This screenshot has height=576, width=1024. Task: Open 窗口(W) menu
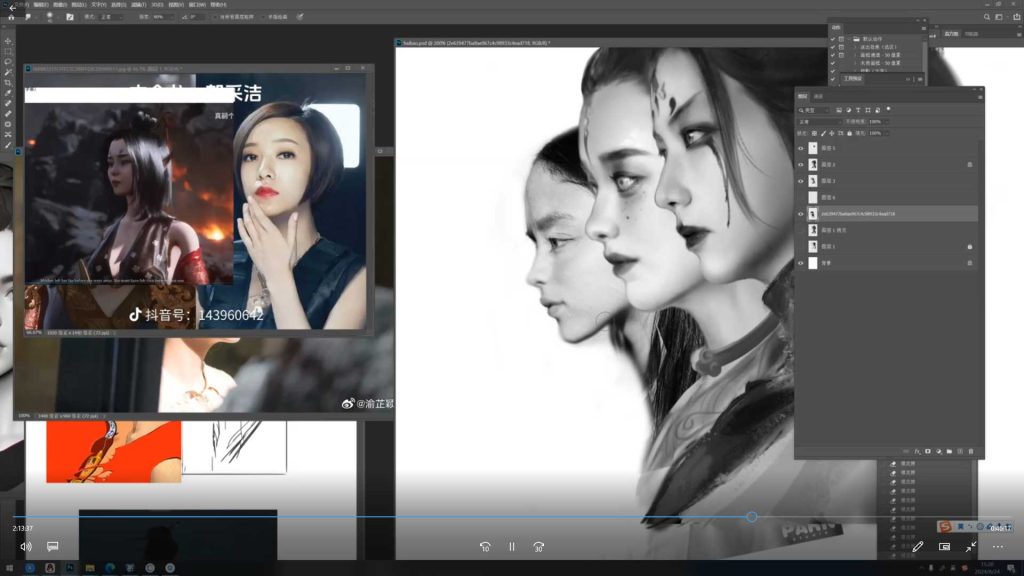[x=197, y=5]
